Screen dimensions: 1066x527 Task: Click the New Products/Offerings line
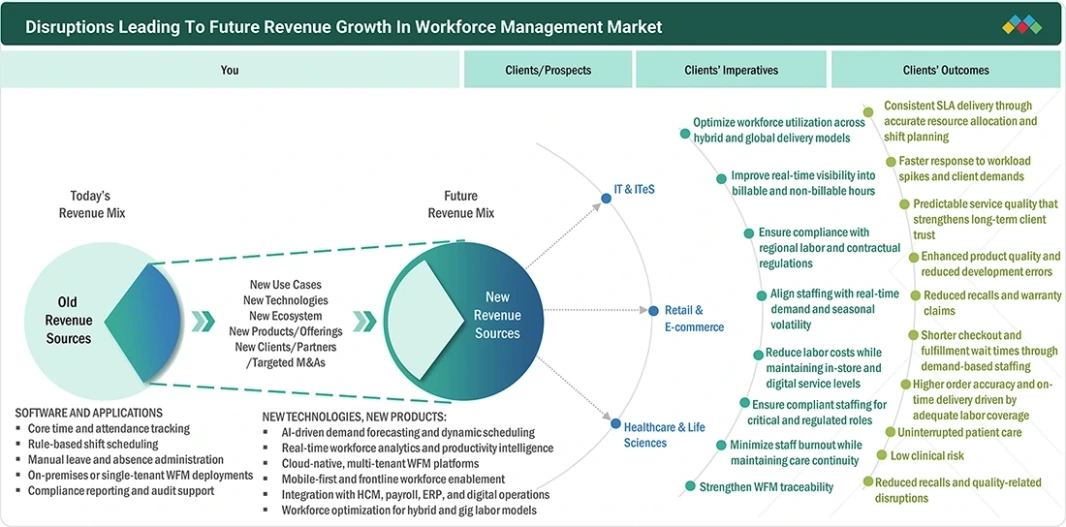point(286,331)
